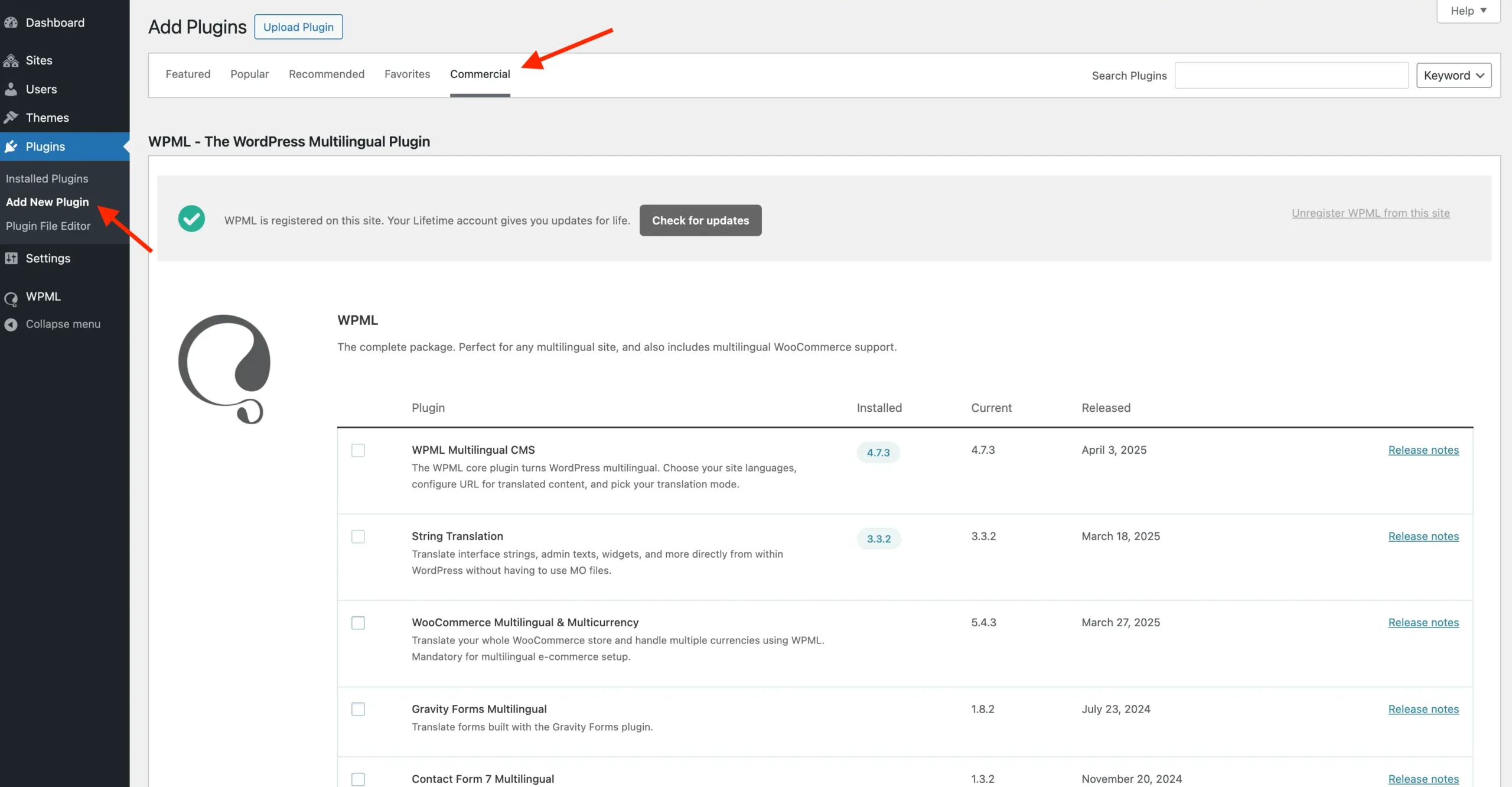Click the Themes paintbrush icon
The width and height of the screenshot is (1512, 787).
11,118
